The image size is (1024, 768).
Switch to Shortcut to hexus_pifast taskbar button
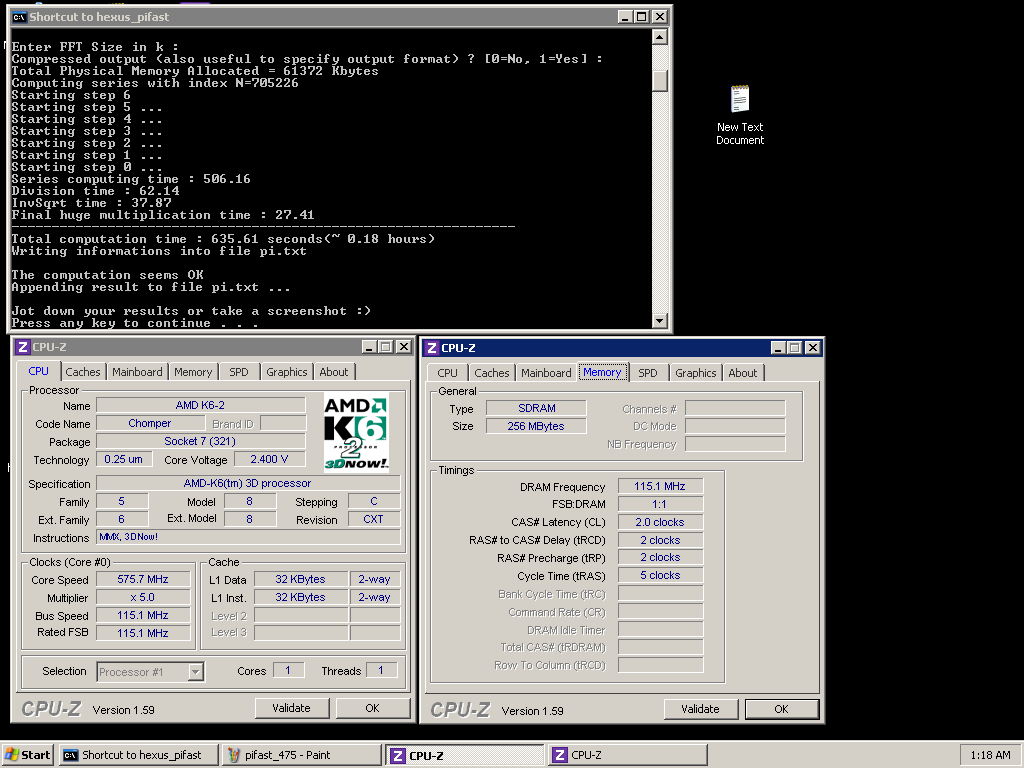coord(138,755)
